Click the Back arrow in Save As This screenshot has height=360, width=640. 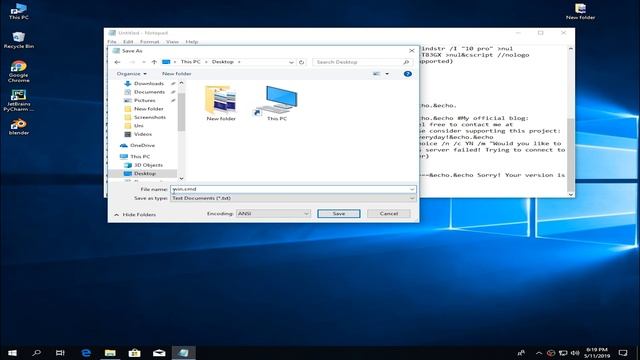coord(117,62)
